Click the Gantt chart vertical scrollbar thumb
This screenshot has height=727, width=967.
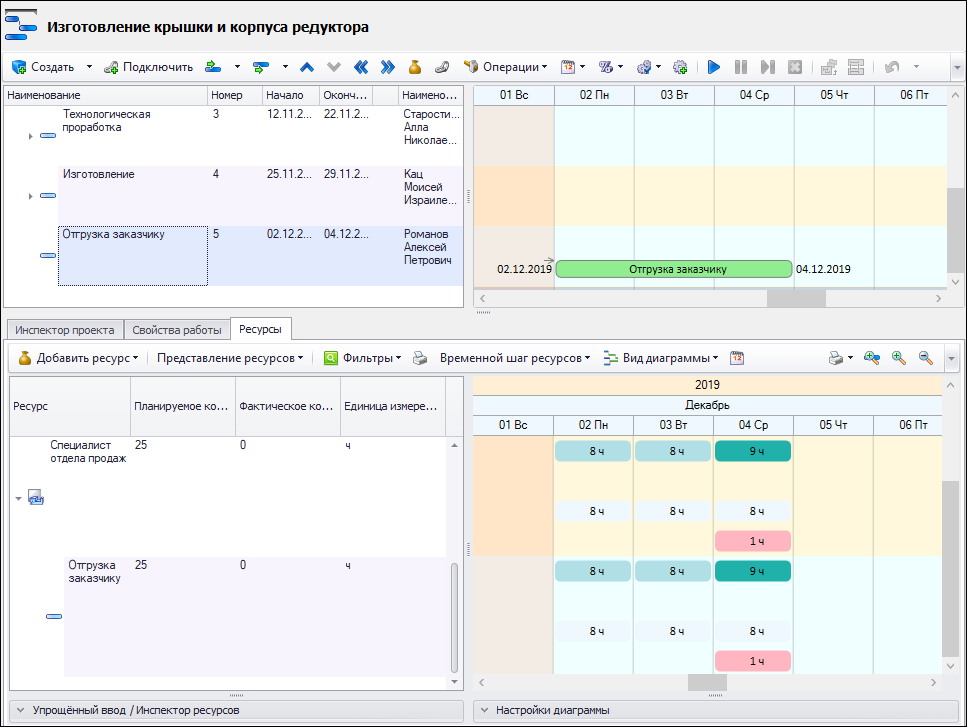pos(955,230)
